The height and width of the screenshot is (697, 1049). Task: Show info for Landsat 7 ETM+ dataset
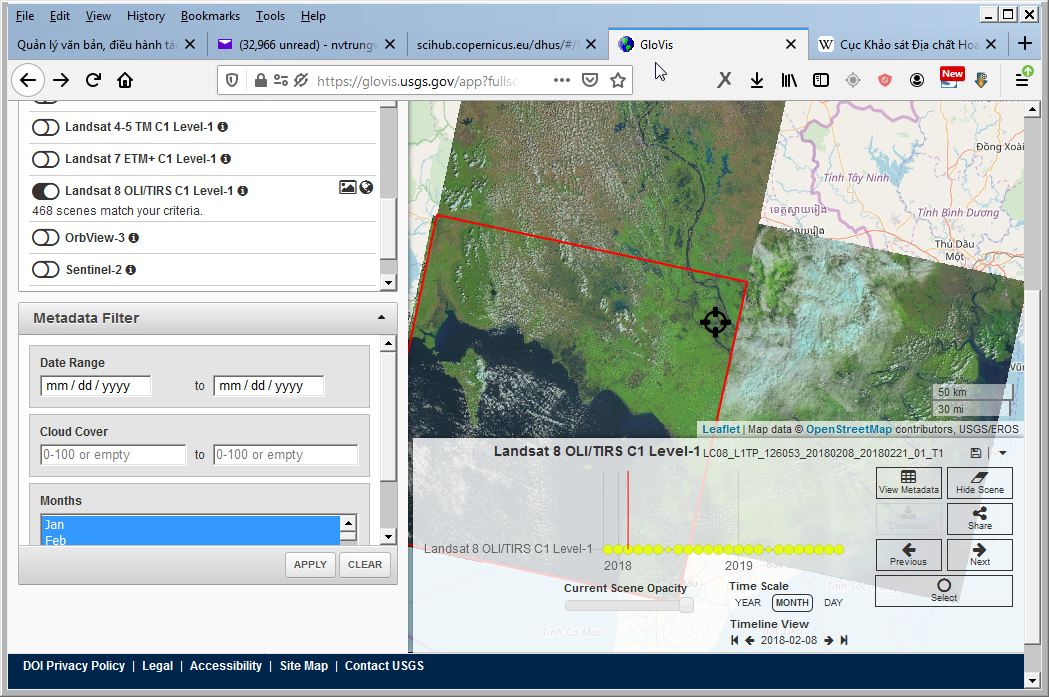pyautogui.click(x=226, y=159)
